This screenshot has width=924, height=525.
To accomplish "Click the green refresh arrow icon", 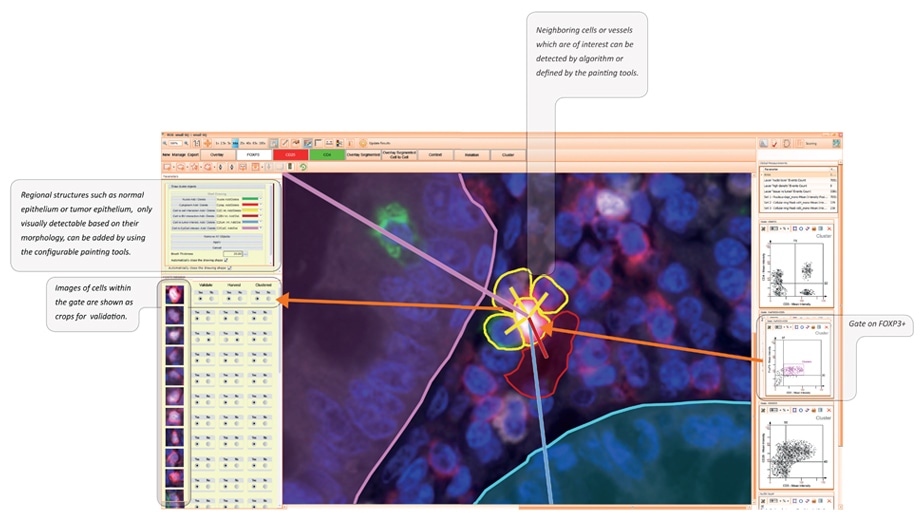I will tap(302, 166).
